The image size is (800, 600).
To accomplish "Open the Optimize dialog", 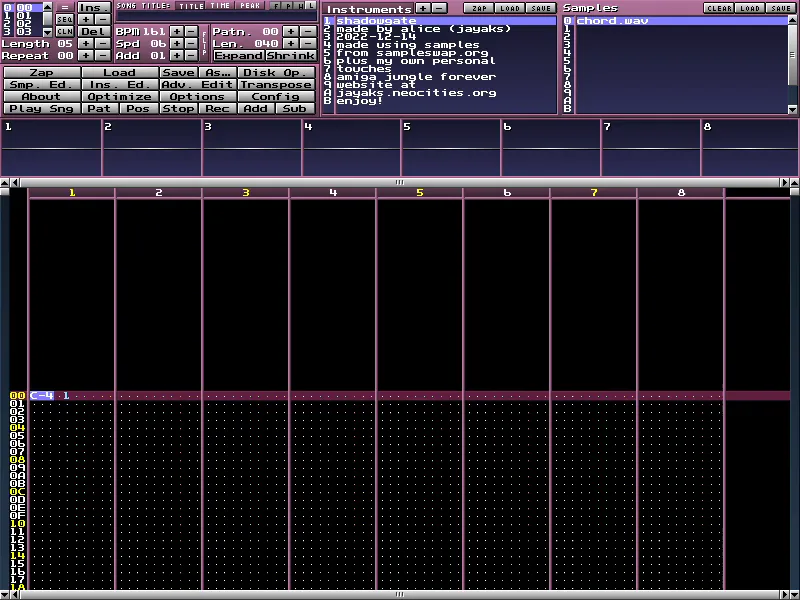I will click(x=120, y=96).
